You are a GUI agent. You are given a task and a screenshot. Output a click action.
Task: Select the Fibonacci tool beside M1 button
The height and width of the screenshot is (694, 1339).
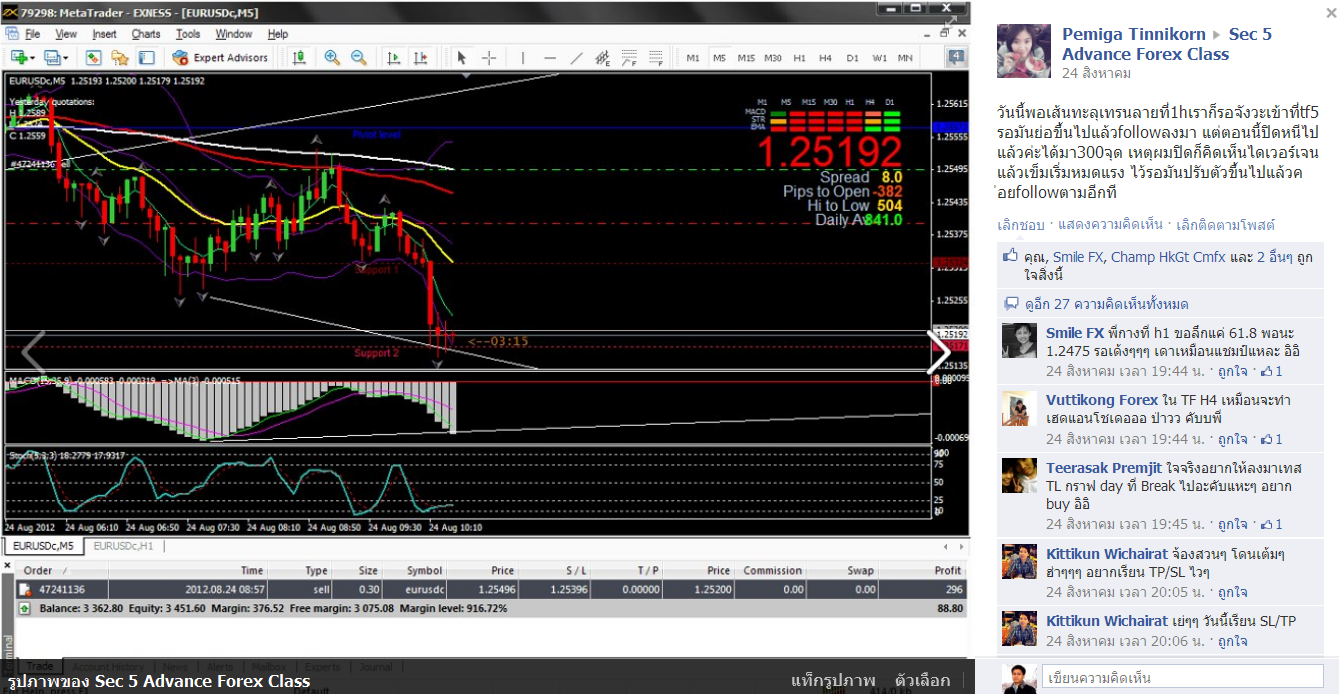pos(655,58)
